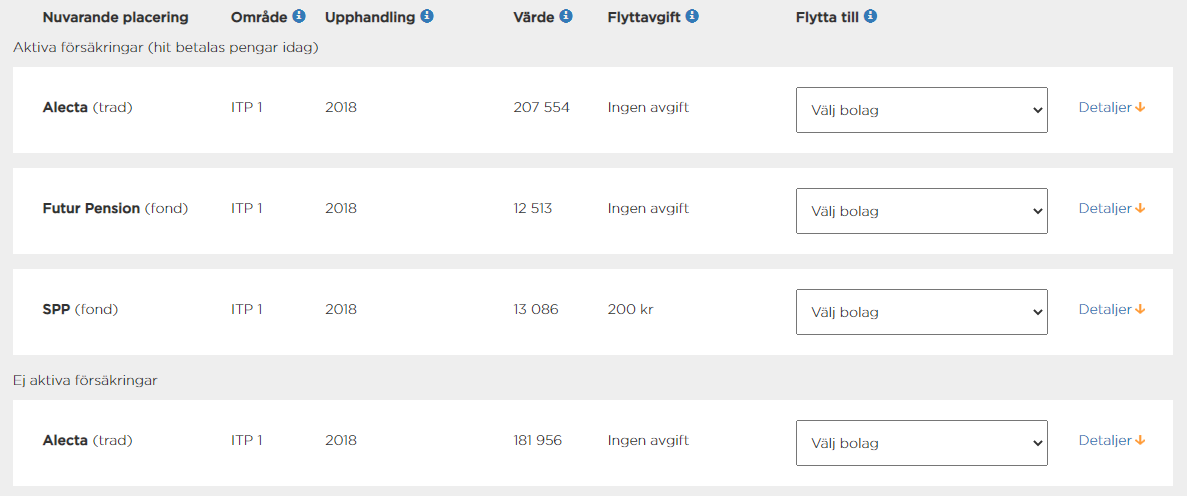This screenshot has width=1187, height=496.
Task: Open the Upphandling info tooltip icon
Action: tap(427, 17)
